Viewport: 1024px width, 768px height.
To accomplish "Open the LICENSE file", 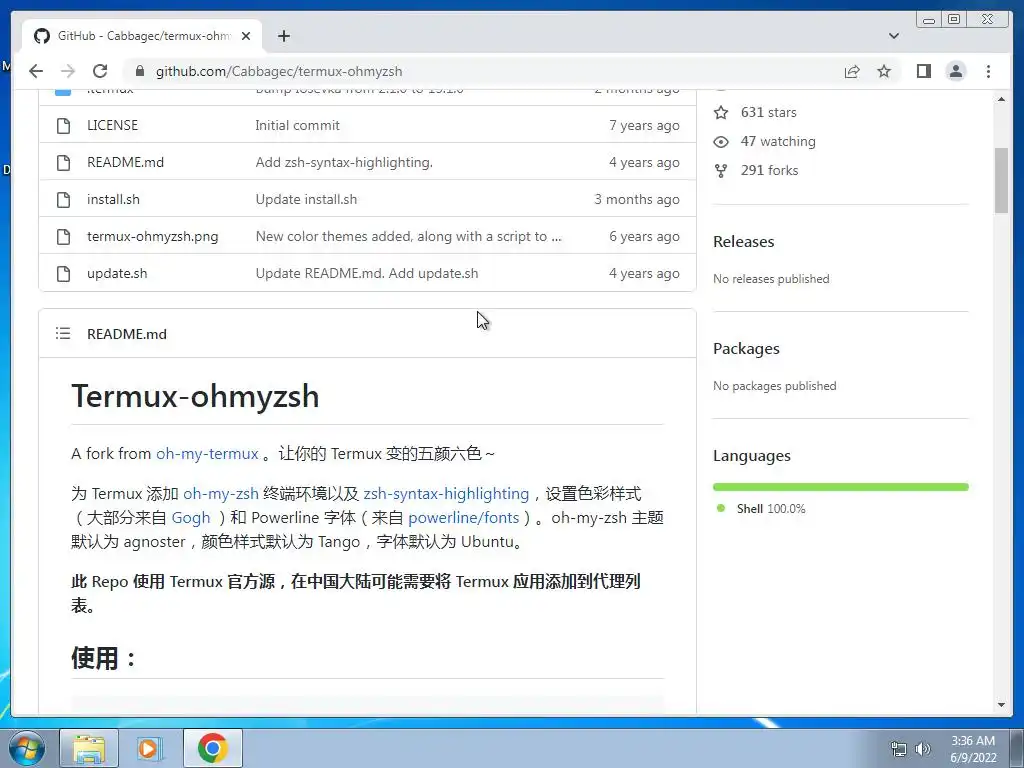I will point(112,125).
